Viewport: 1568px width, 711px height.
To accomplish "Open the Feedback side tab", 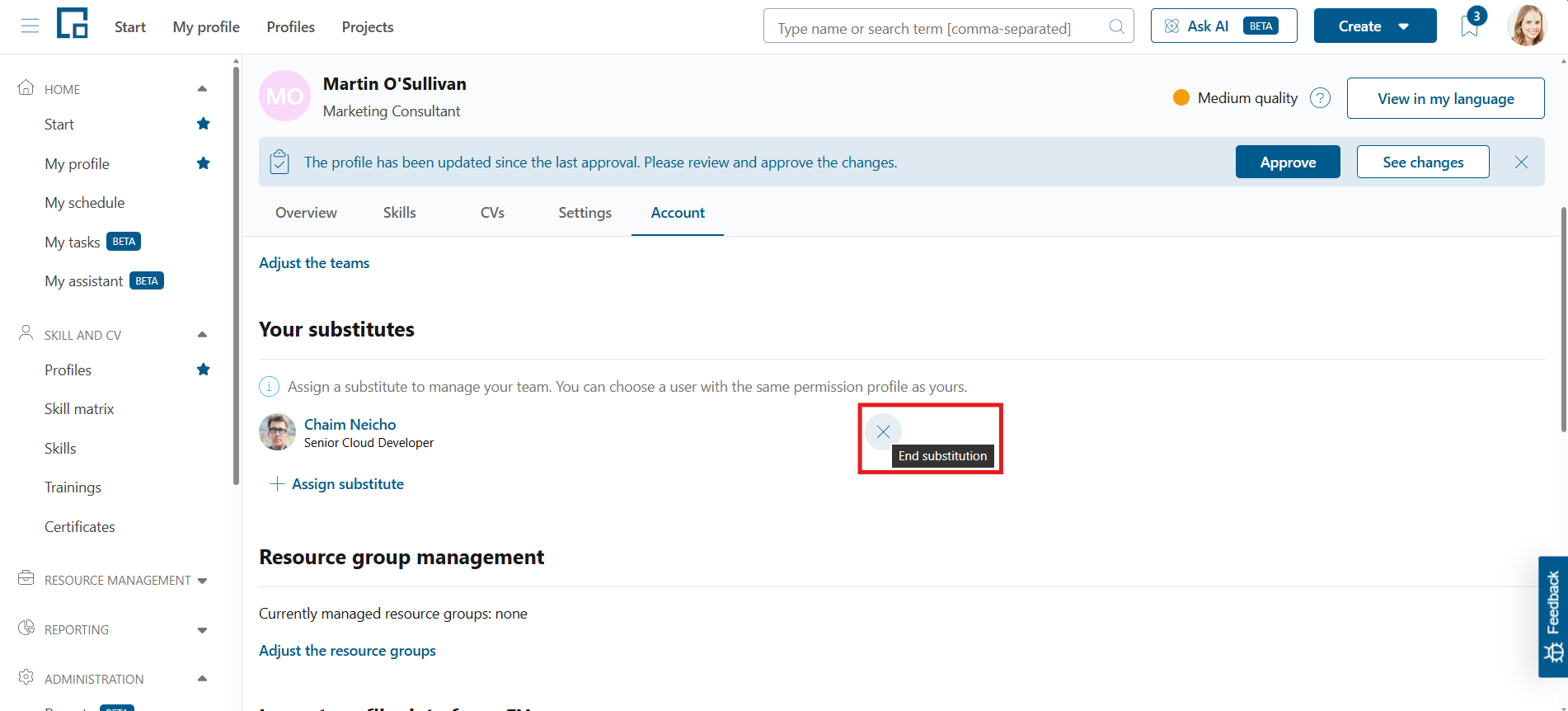I will click(x=1552, y=616).
